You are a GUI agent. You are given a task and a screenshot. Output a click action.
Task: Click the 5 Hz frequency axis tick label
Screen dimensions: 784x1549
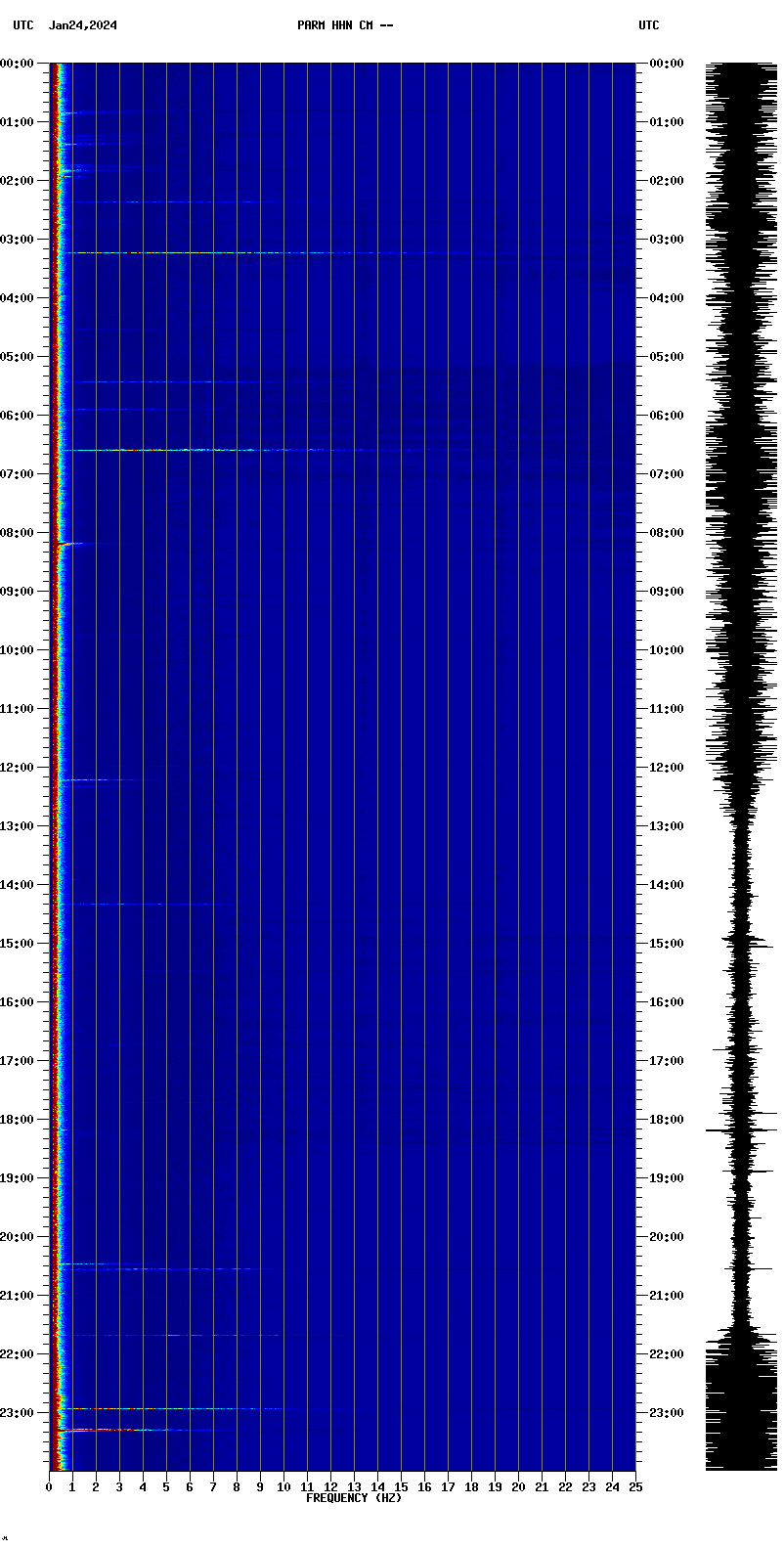click(x=166, y=1487)
